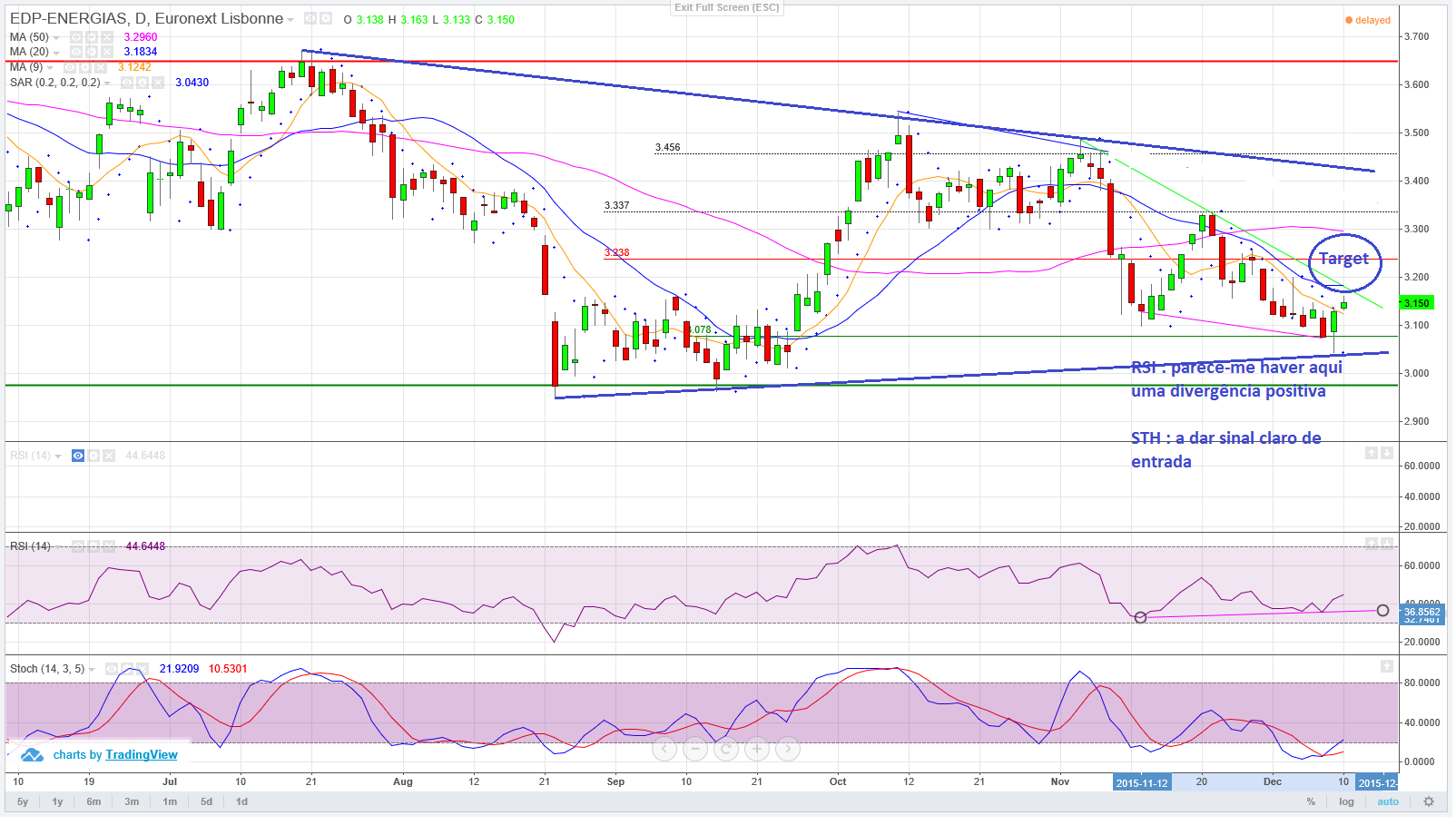
Task: Remove the MA (20) indicator with its X
Action: click(x=107, y=52)
